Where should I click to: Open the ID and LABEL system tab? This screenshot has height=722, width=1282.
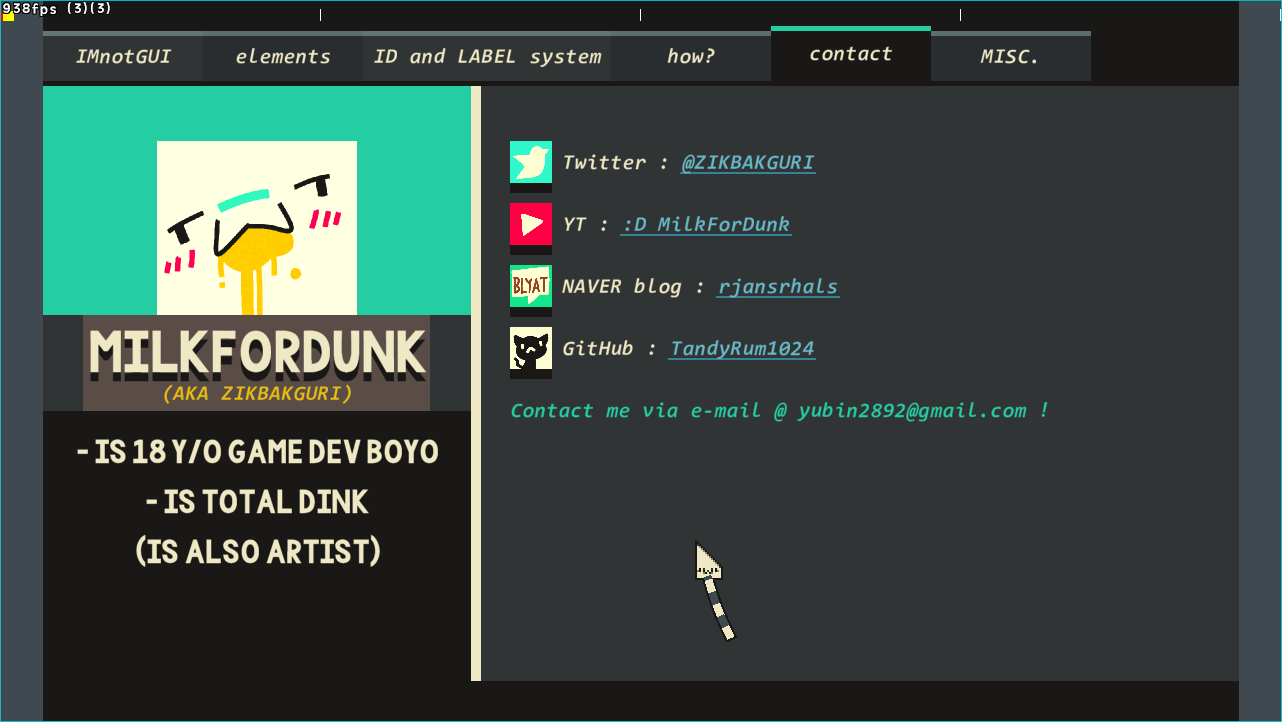click(x=487, y=57)
